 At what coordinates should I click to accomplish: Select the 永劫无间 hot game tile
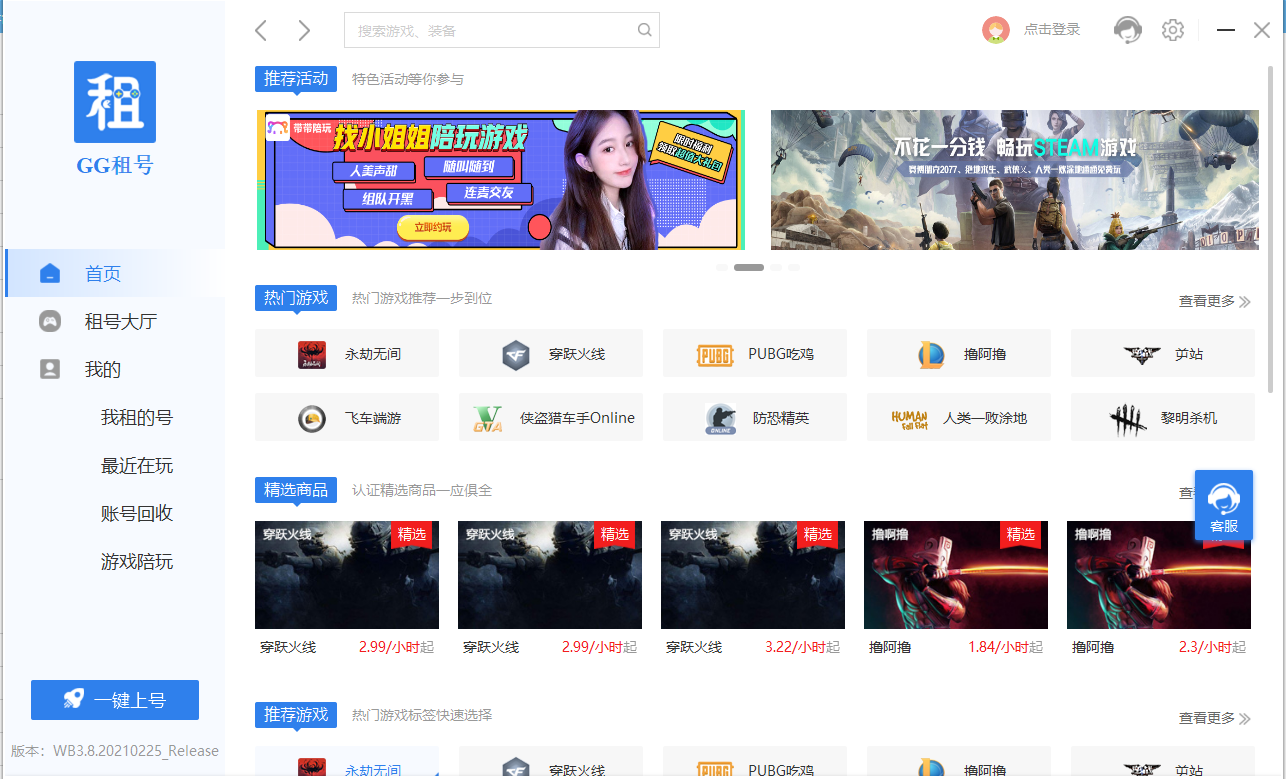click(x=347, y=354)
